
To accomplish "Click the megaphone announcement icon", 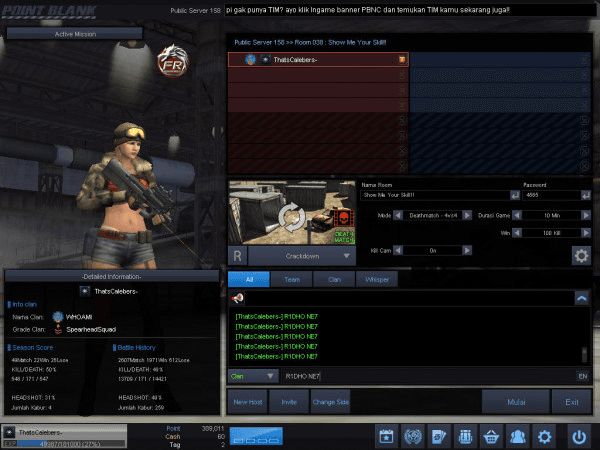I will tap(237, 298).
